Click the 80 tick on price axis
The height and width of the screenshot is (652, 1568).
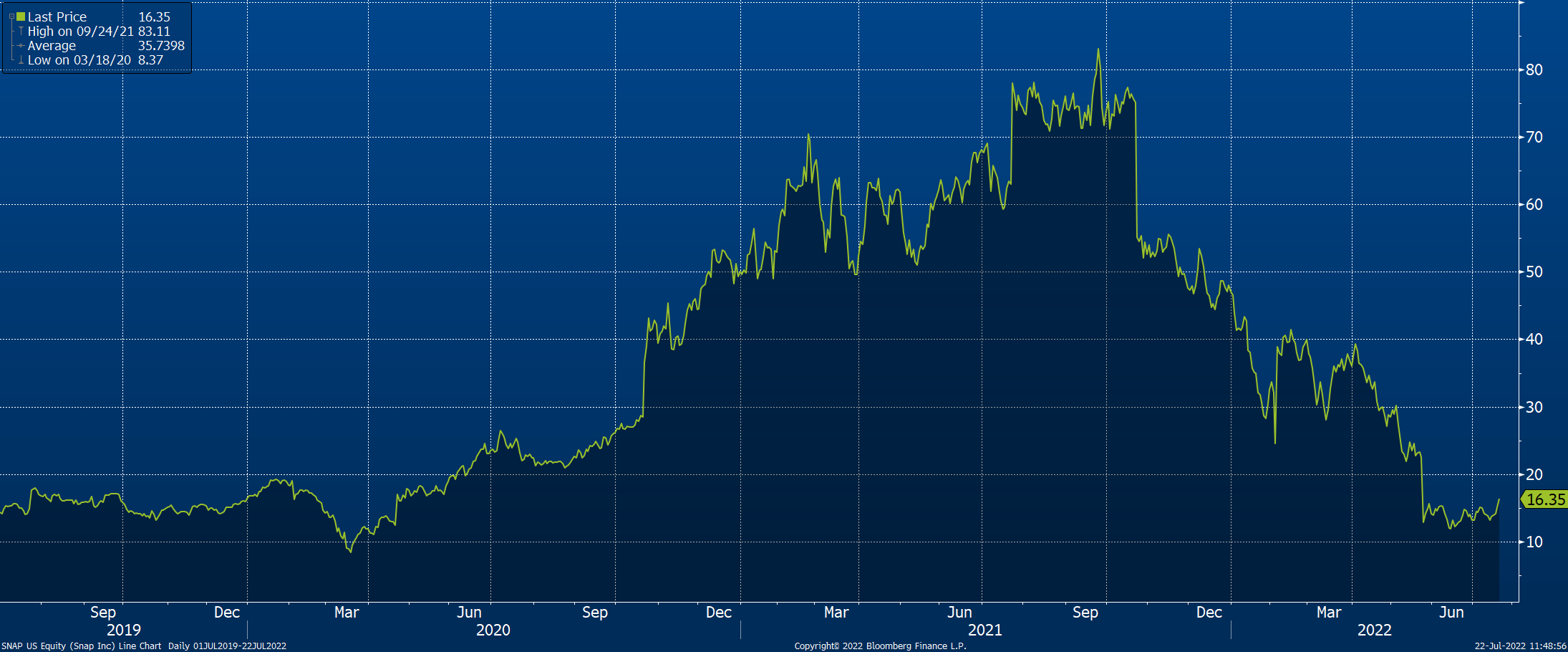pyautogui.click(x=1534, y=70)
